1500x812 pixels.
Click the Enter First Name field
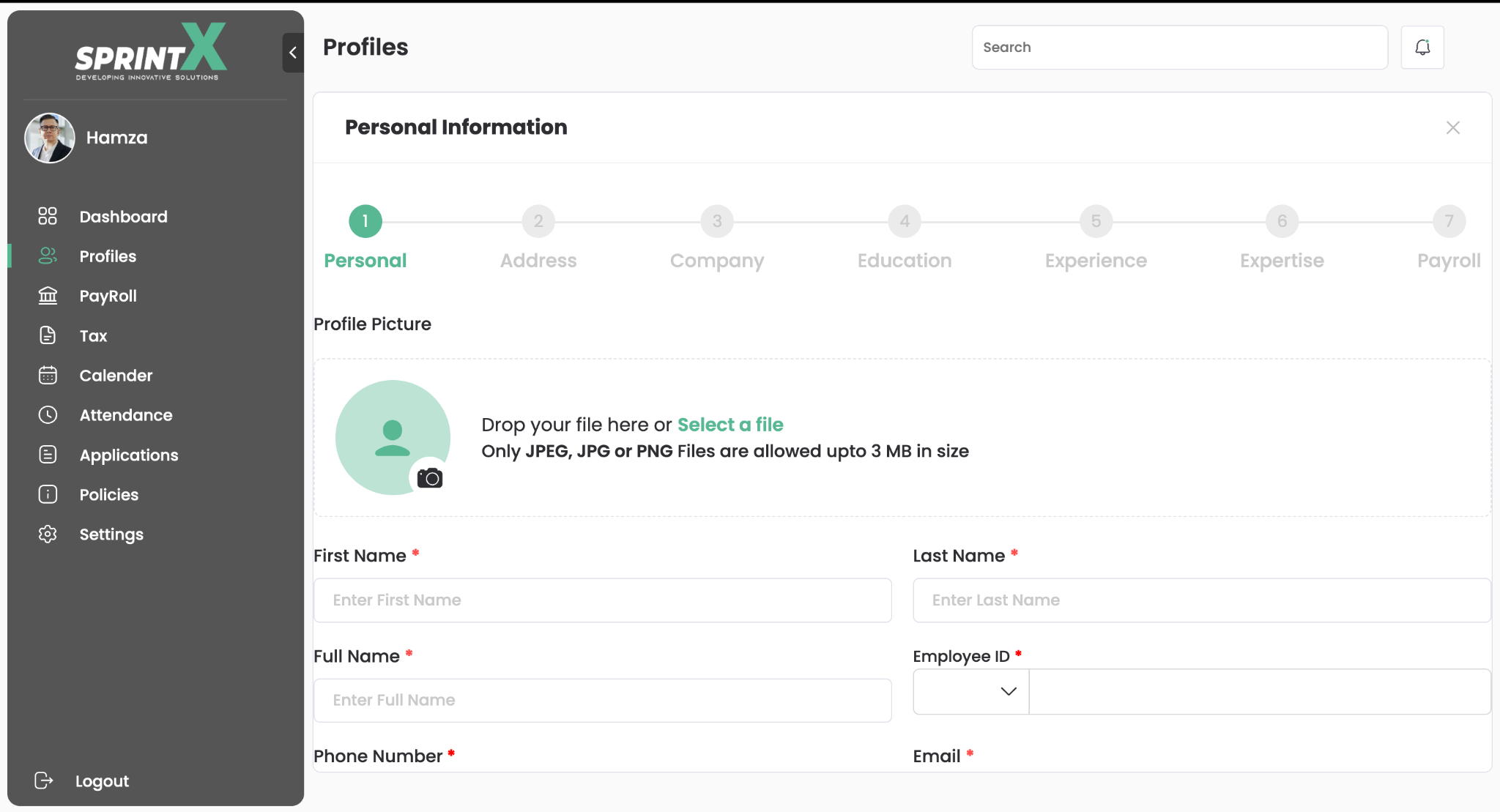[x=602, y=600]
